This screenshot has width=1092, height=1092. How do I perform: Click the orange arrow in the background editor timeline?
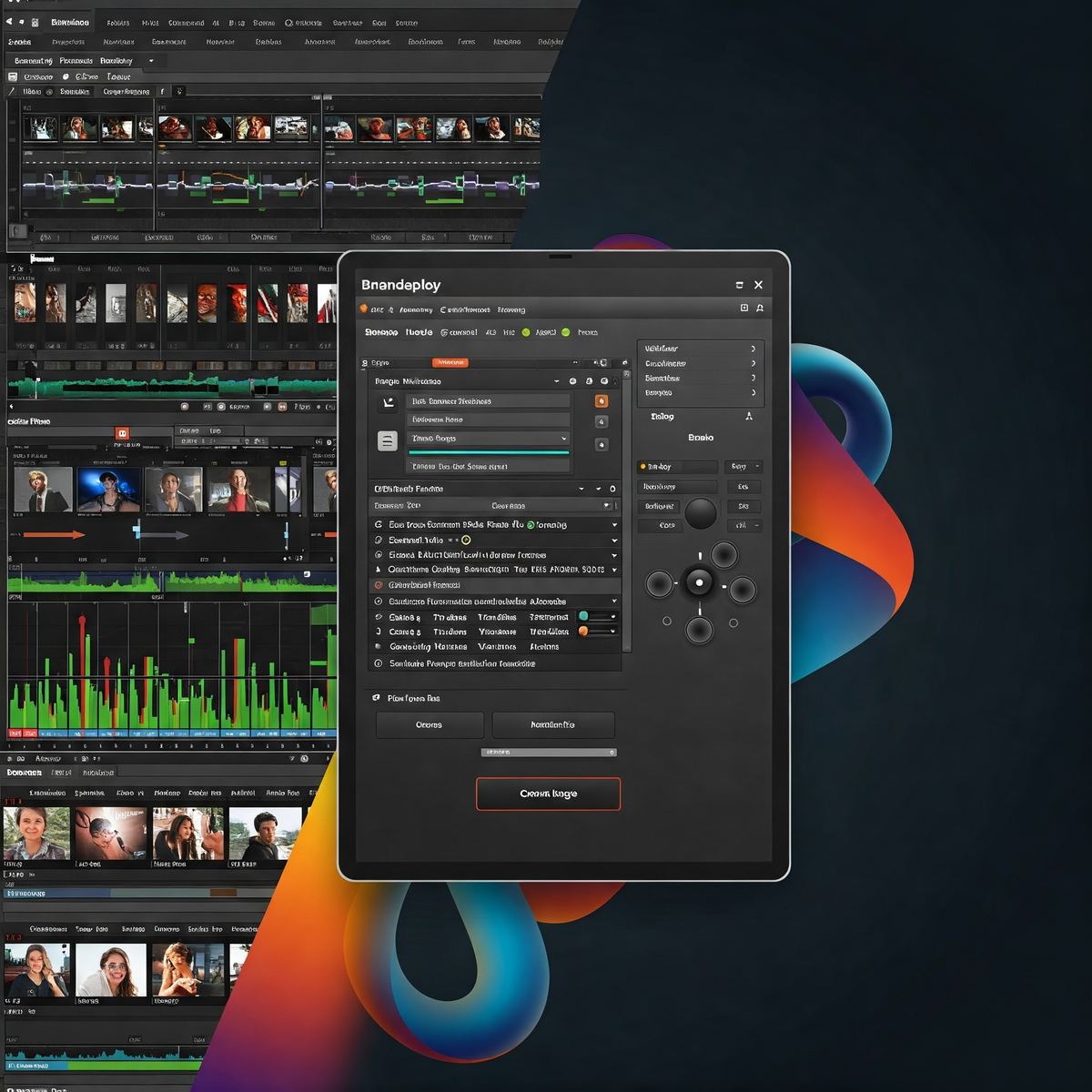[55, 535]
